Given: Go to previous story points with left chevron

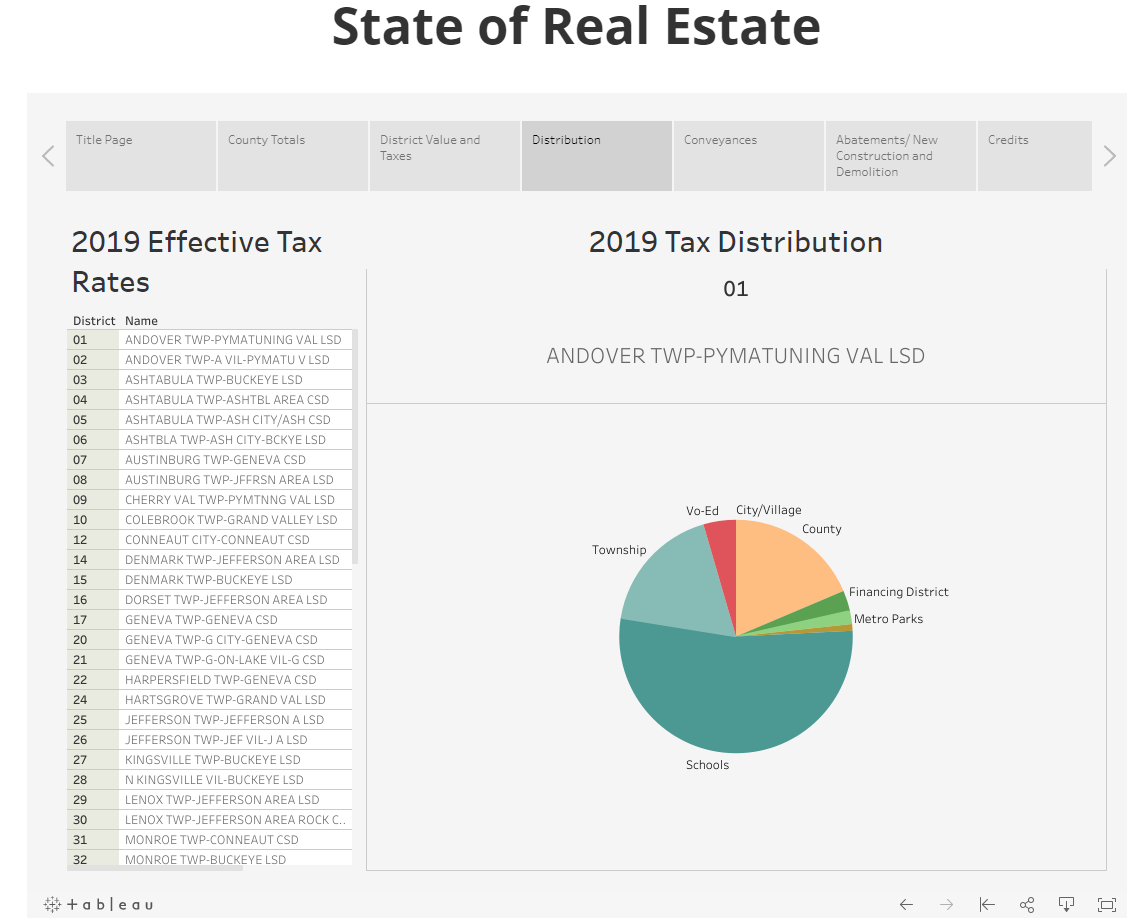Looking at the screenshot, I should coord(47,156).
